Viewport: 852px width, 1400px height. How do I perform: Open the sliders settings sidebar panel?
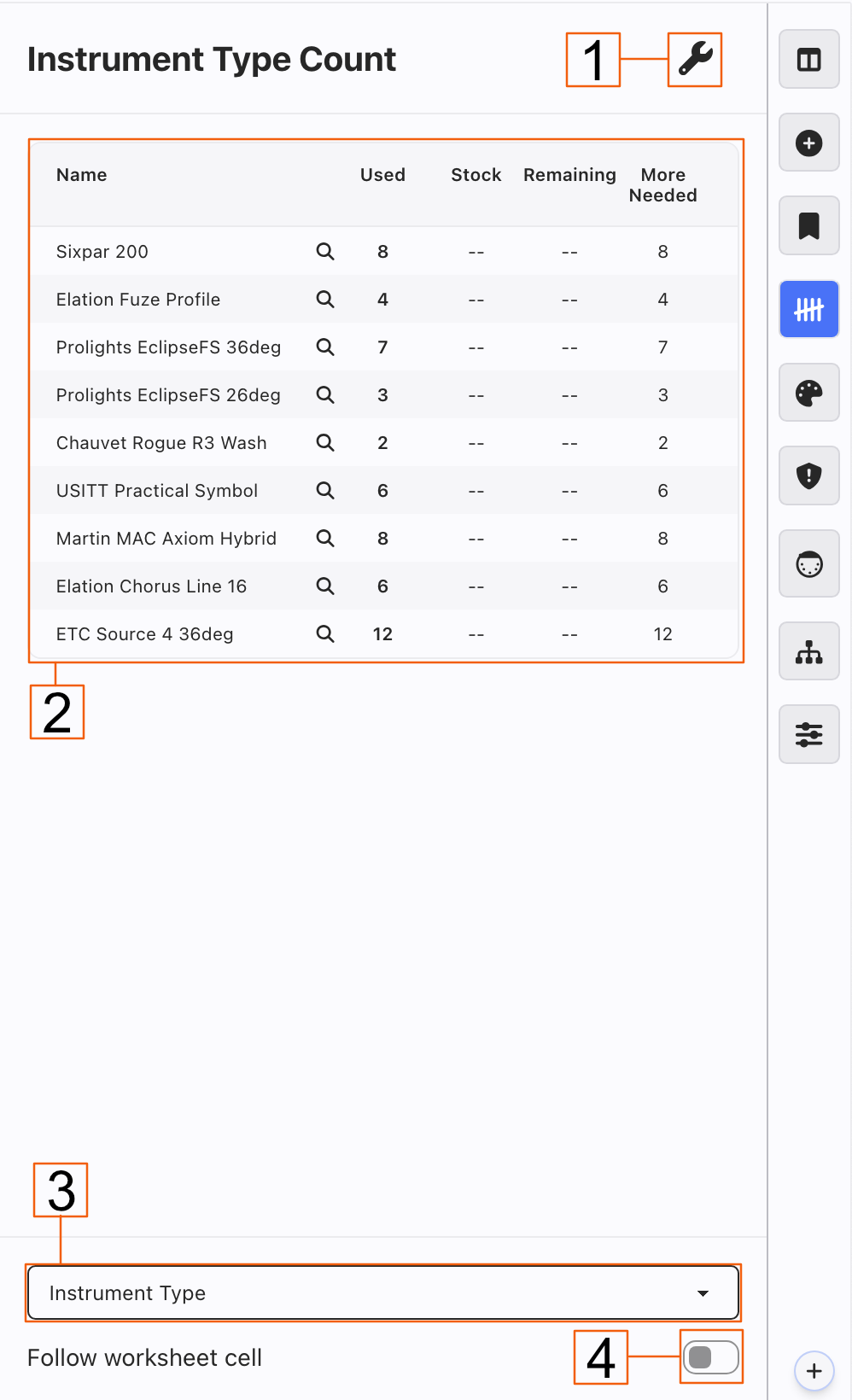click(x=808, y=734)
